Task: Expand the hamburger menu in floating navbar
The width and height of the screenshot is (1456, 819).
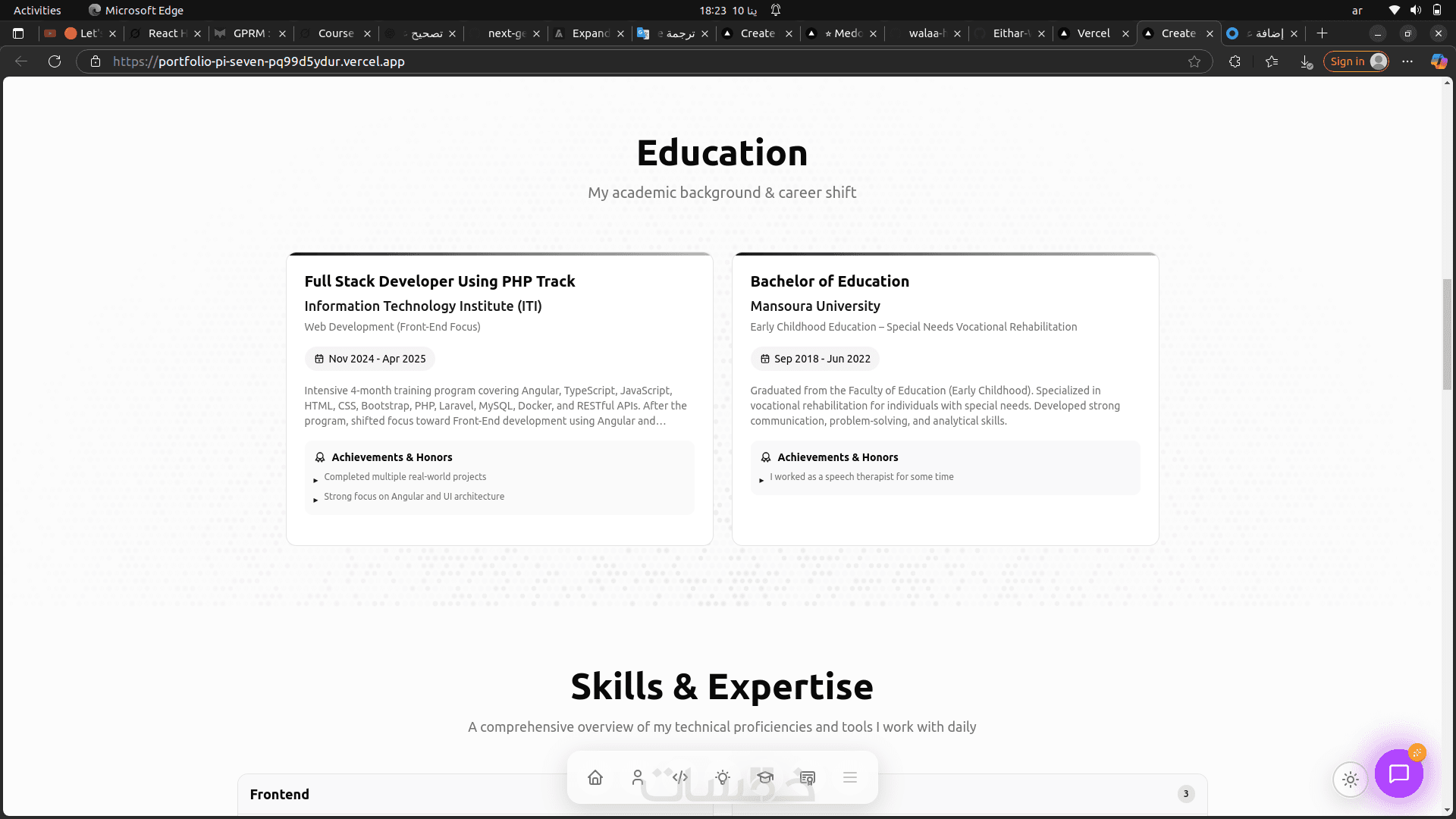Action: point(850,777)
